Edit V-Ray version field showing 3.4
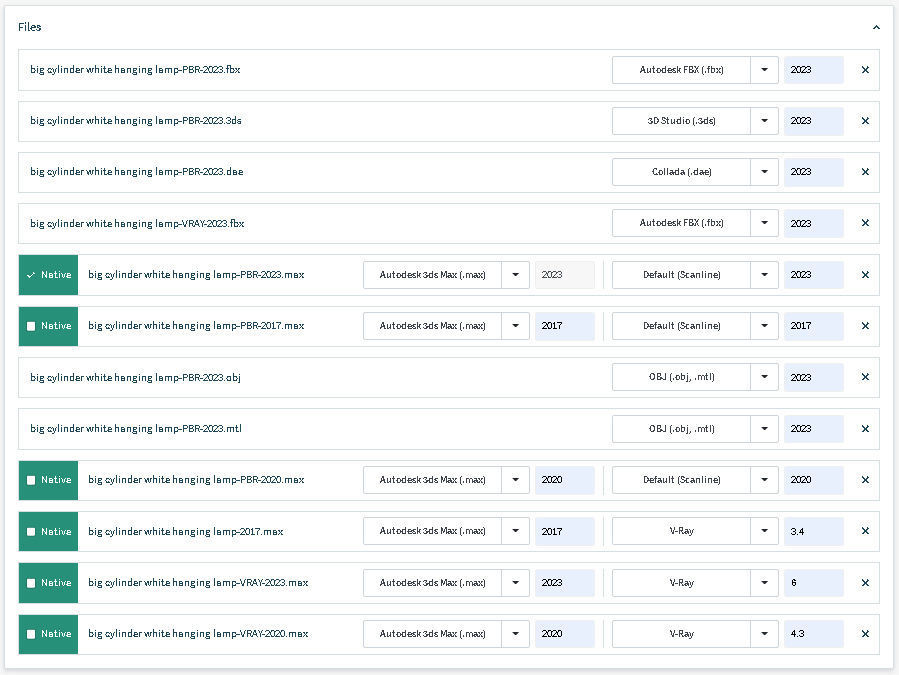Image resolution: width=899 pixels, height=675 pixels. [813, 531]
